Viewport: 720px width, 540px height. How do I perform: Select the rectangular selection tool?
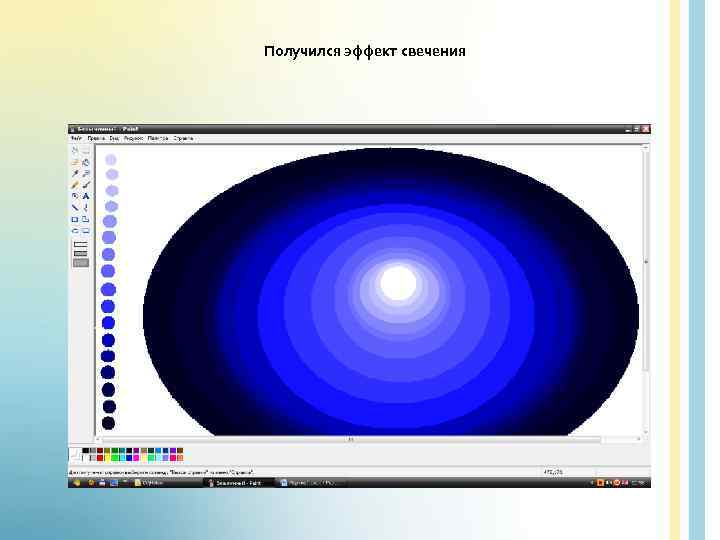click(85, 151)
